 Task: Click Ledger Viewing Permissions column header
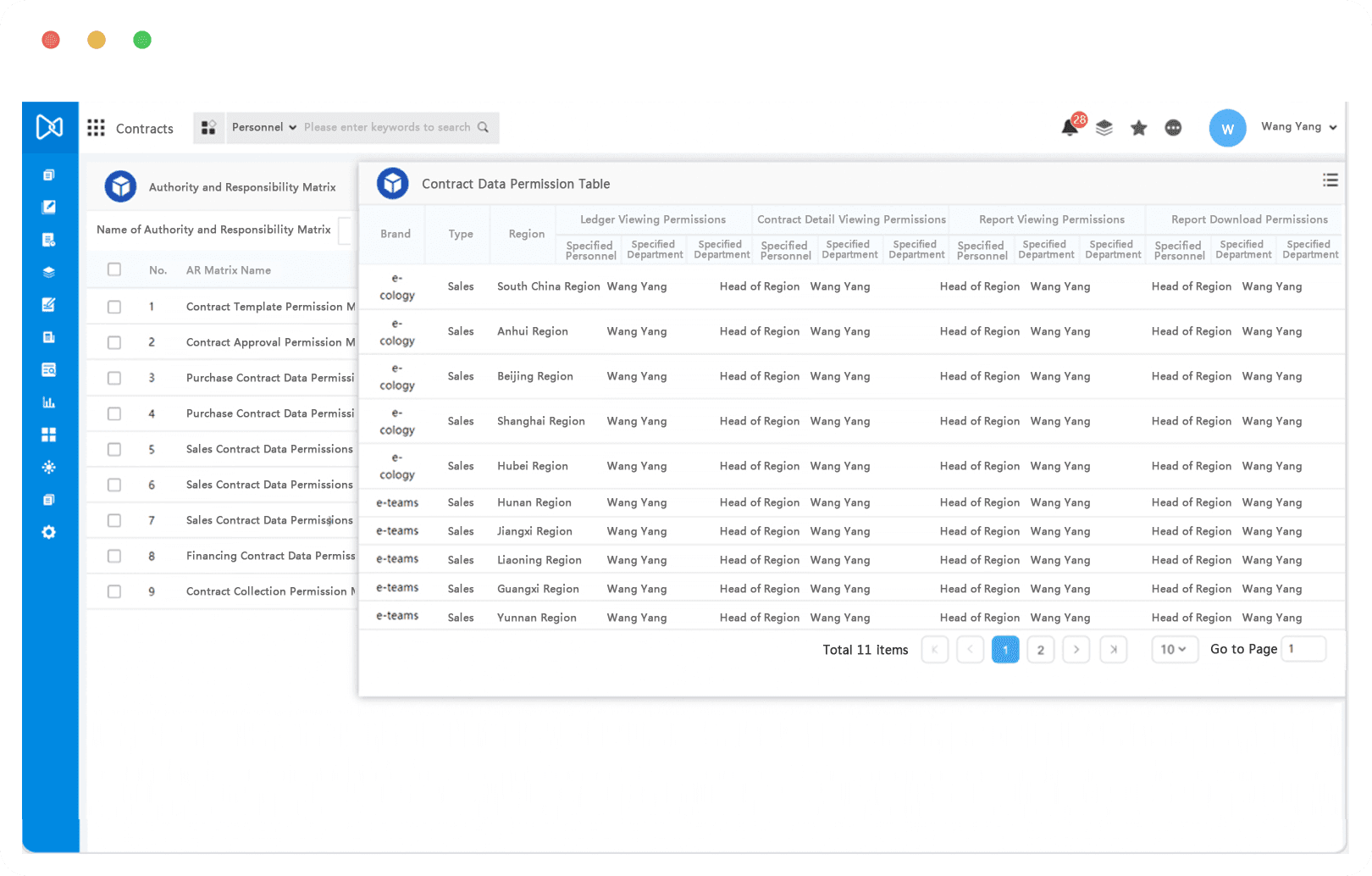click(x=653, y=219)
